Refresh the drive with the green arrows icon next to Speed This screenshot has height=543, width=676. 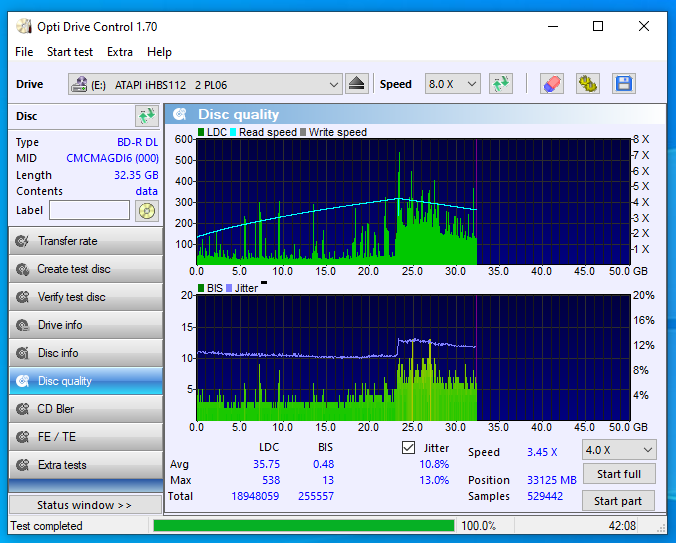click(x=501, y=84)
